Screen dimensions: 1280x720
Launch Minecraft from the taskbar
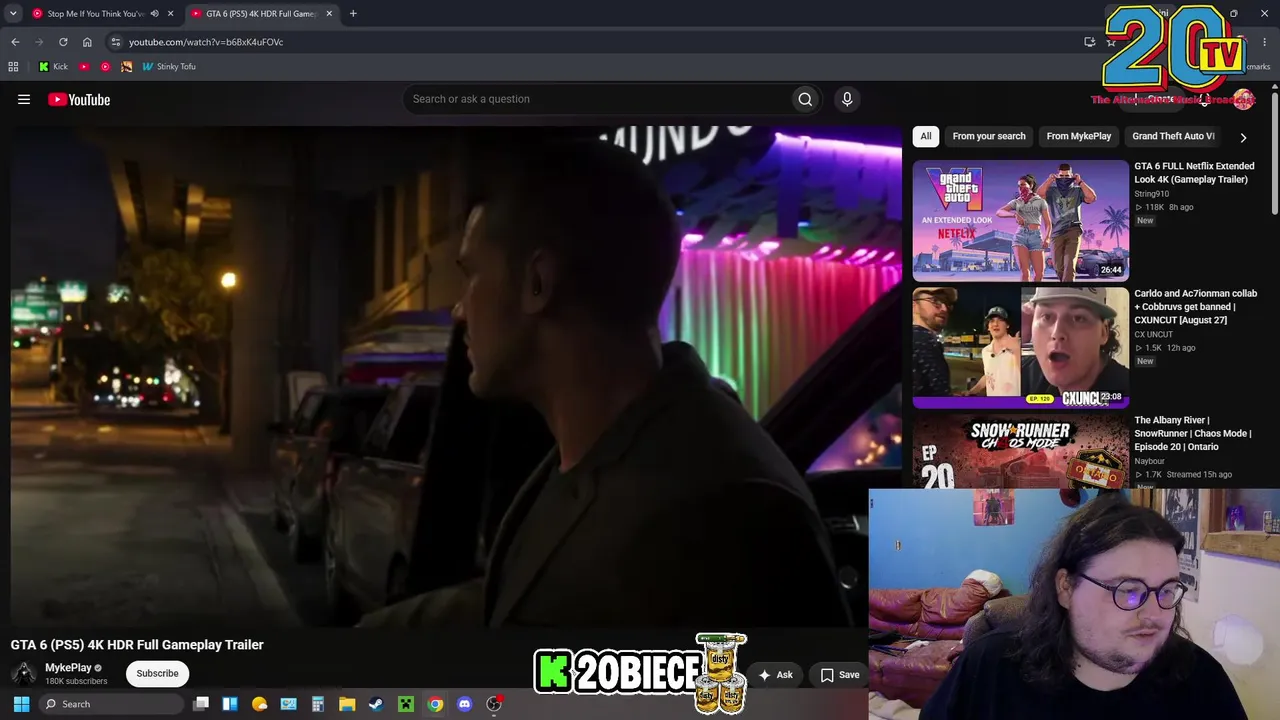tap(406, 704)
